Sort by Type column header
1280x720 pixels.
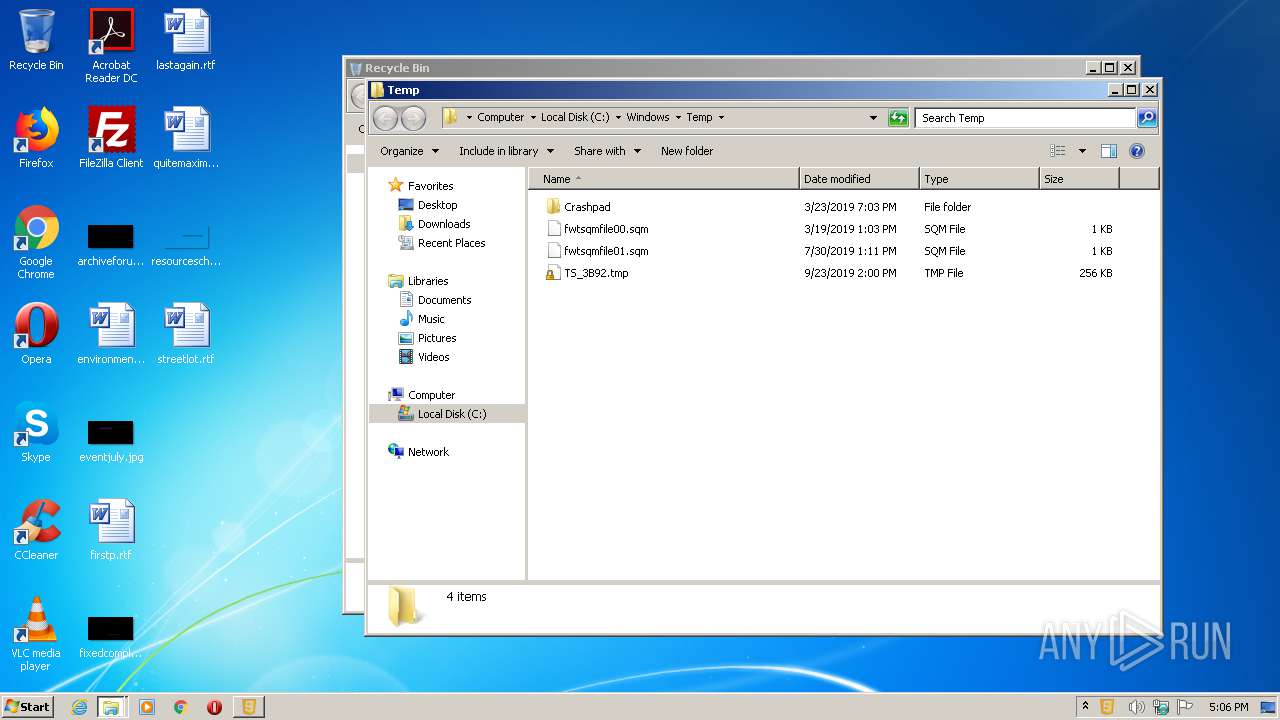point(979,179)
